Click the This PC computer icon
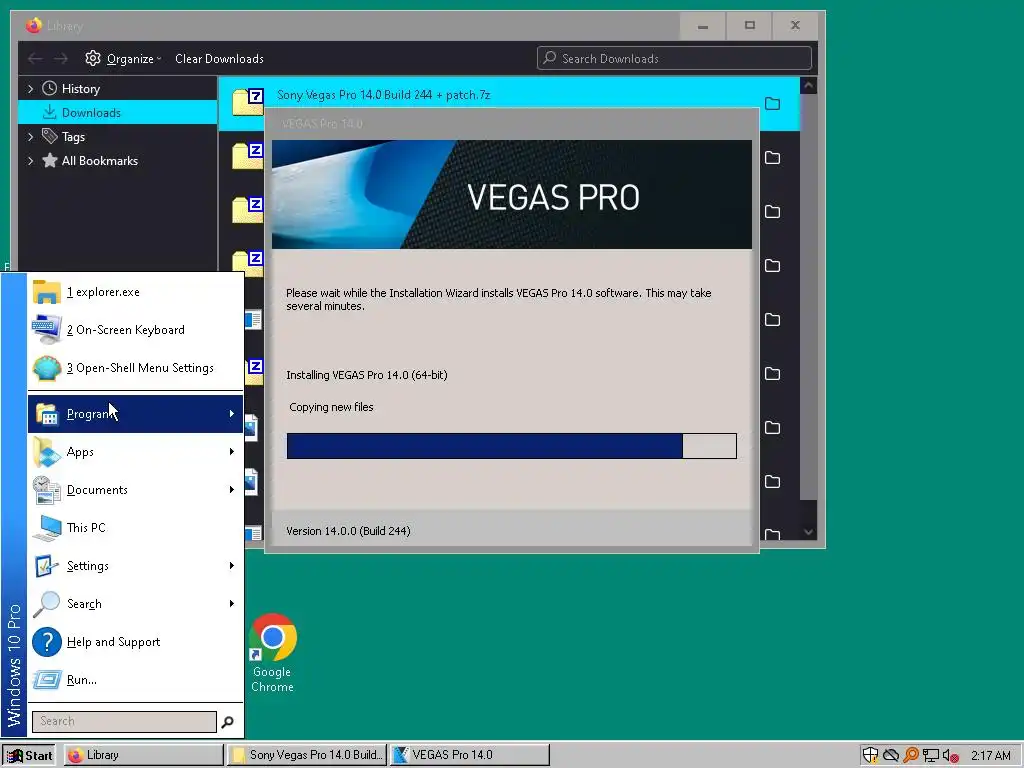Image resolution: width=1024 pixels, height=768 pixels. pos(47,528)
